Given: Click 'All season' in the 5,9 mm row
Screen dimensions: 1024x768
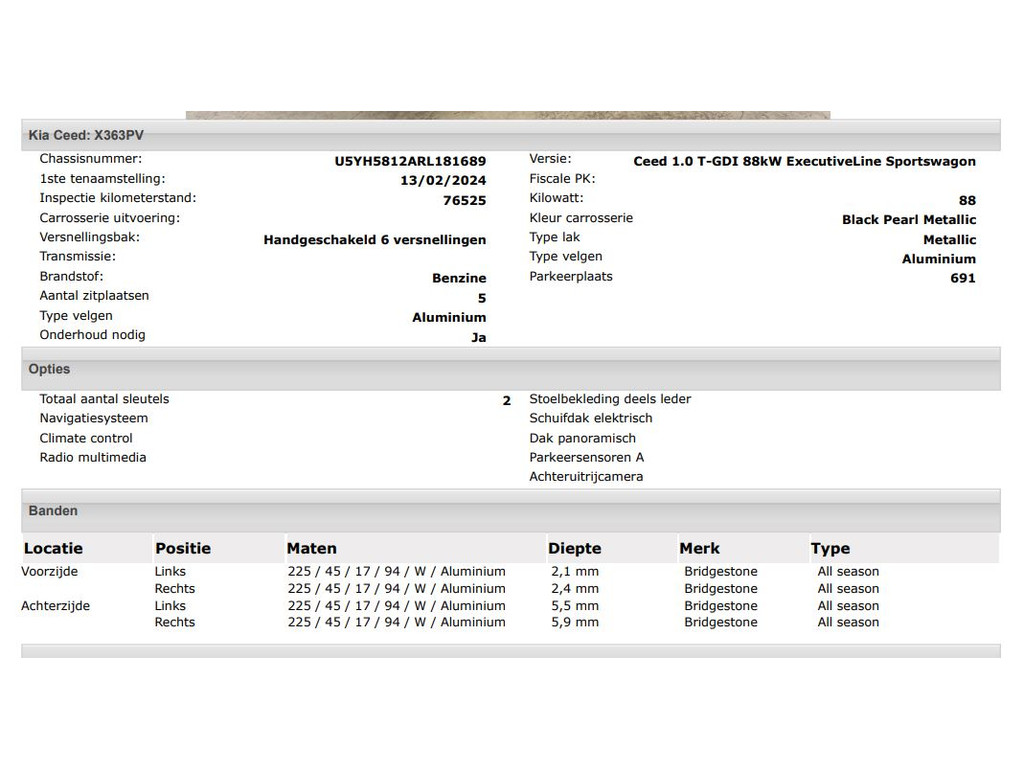Looking at the screenshot, I should [848, 622].
